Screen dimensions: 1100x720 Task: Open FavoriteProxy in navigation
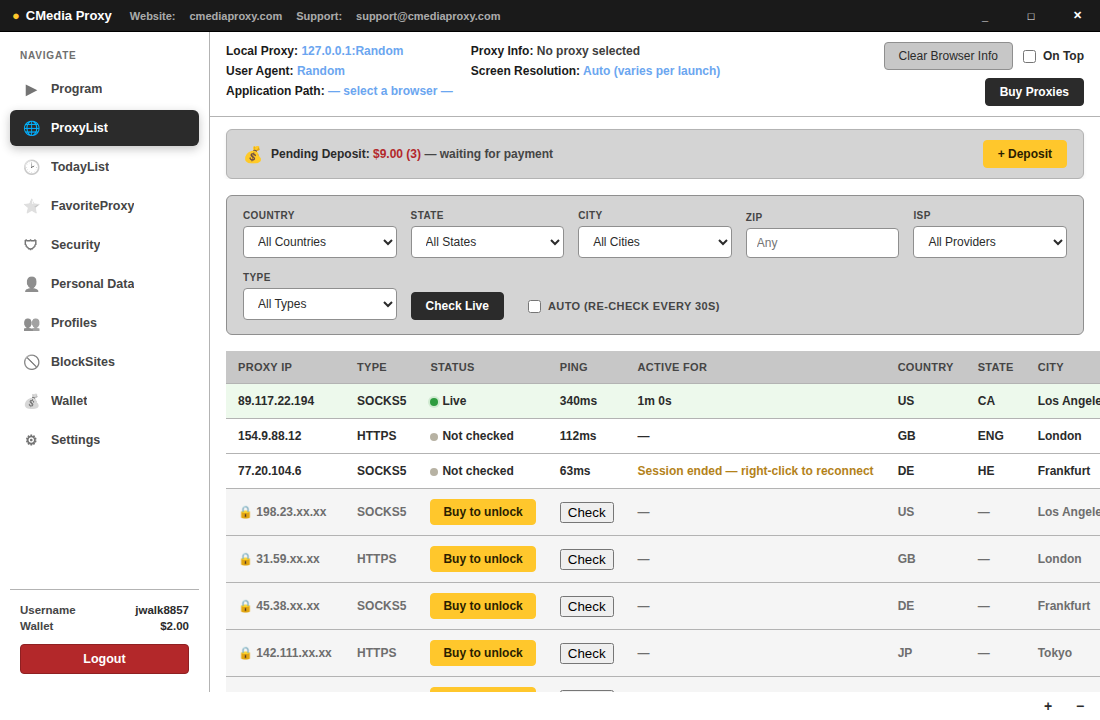(105, 206)
